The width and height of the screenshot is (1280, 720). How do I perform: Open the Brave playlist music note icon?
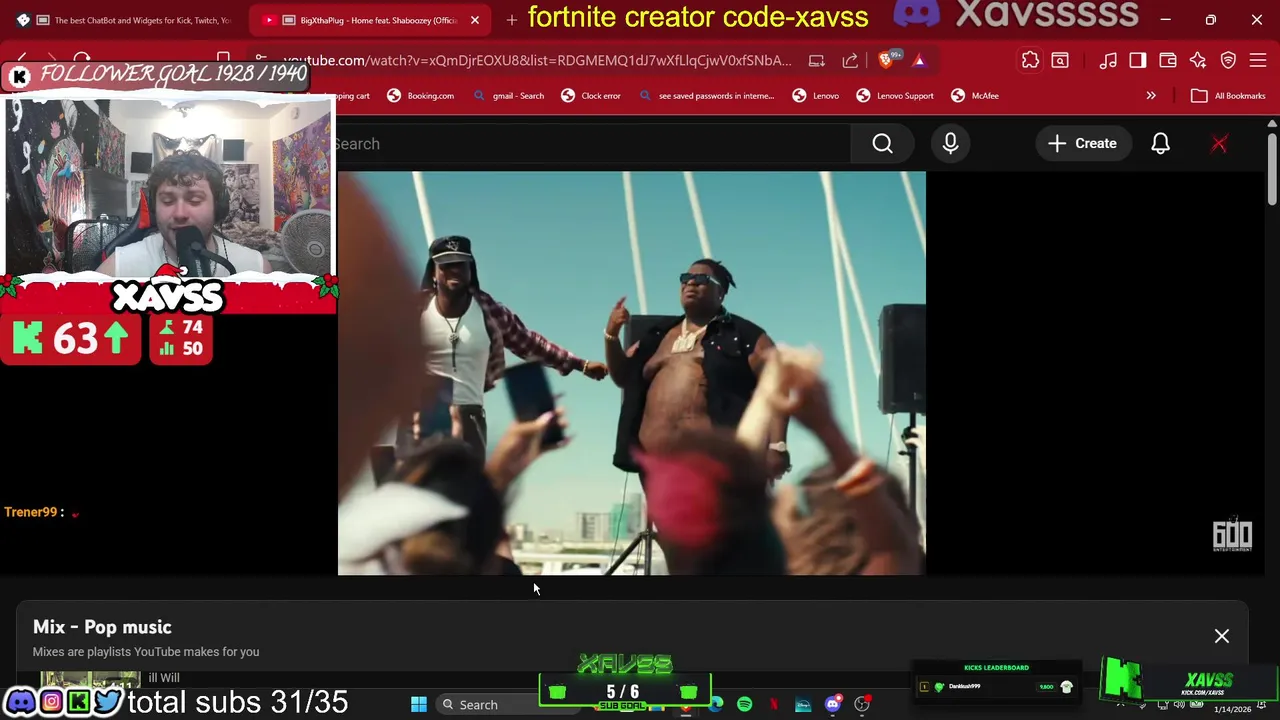pos(1108,61)
